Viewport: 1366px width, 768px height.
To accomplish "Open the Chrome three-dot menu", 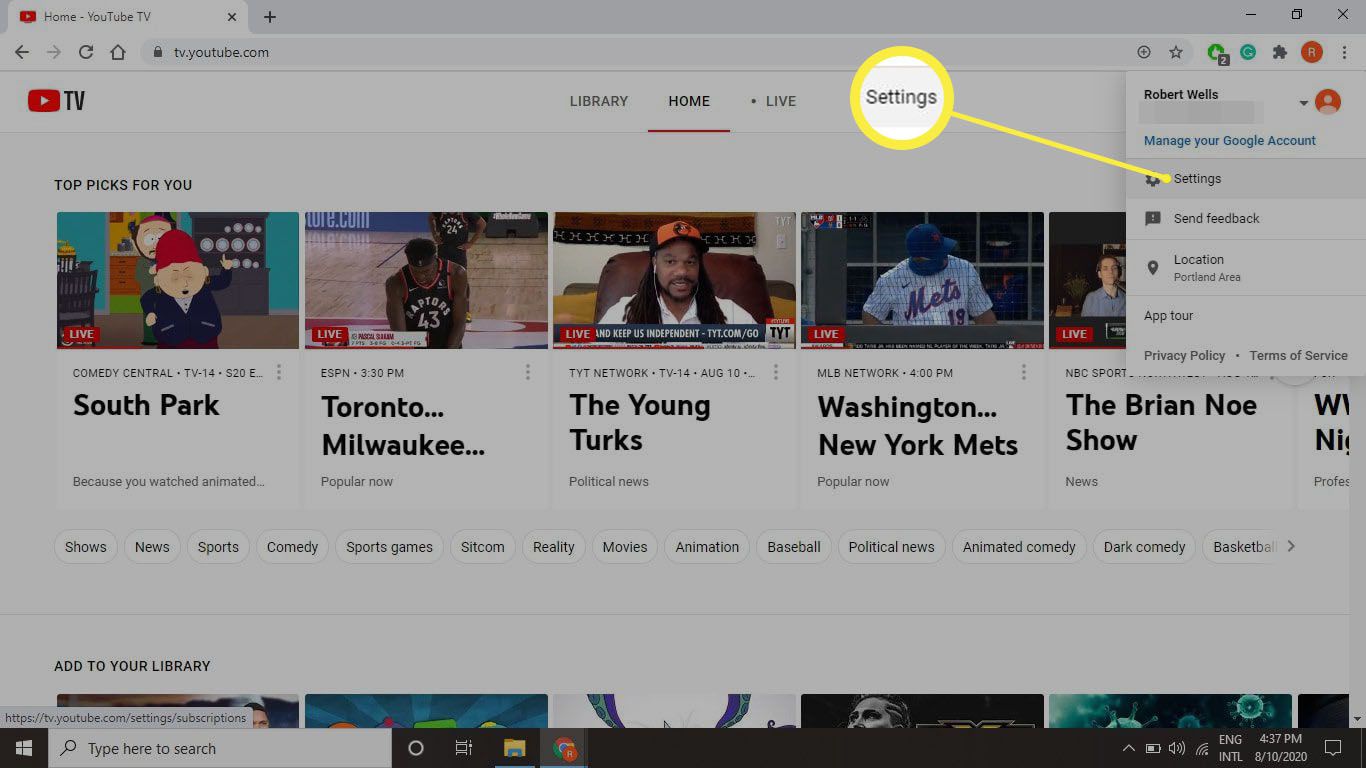I will [x=1343, y=52].
